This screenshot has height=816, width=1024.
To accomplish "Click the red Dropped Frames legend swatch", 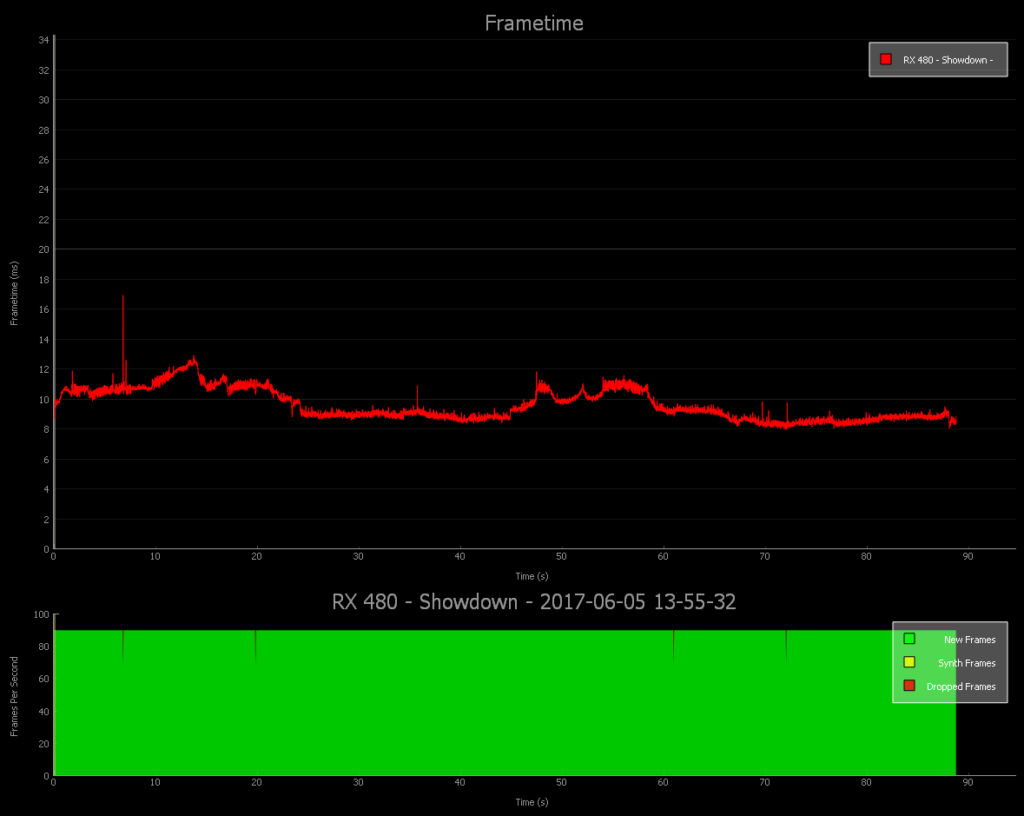I will pos(909,686).
